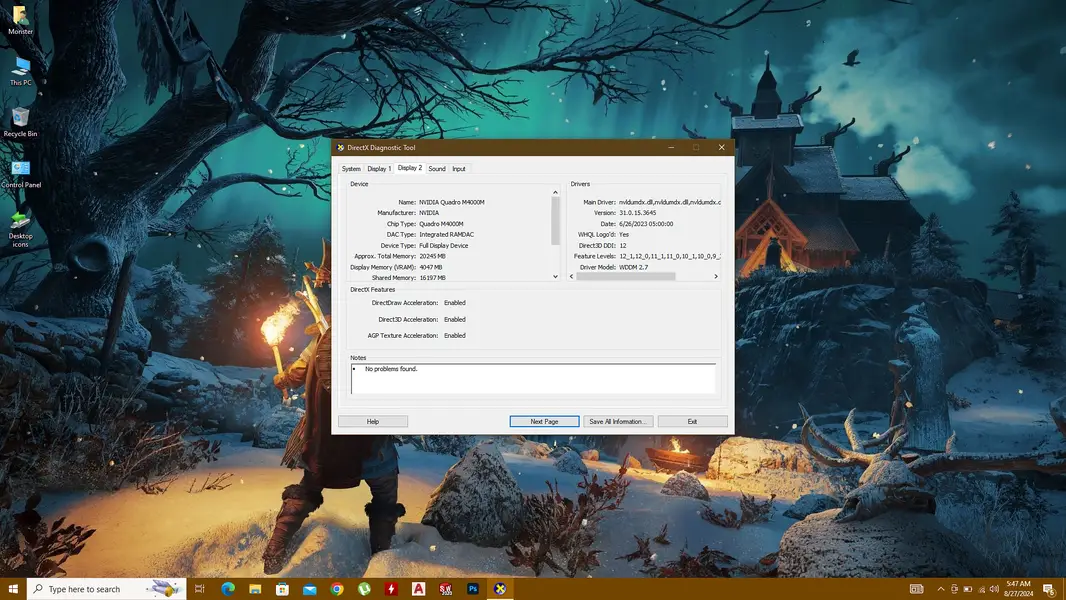The height and width of the screenshot is (600, 1066).
Task: Show hidden system tray icons
Action: tap(940, 589)
